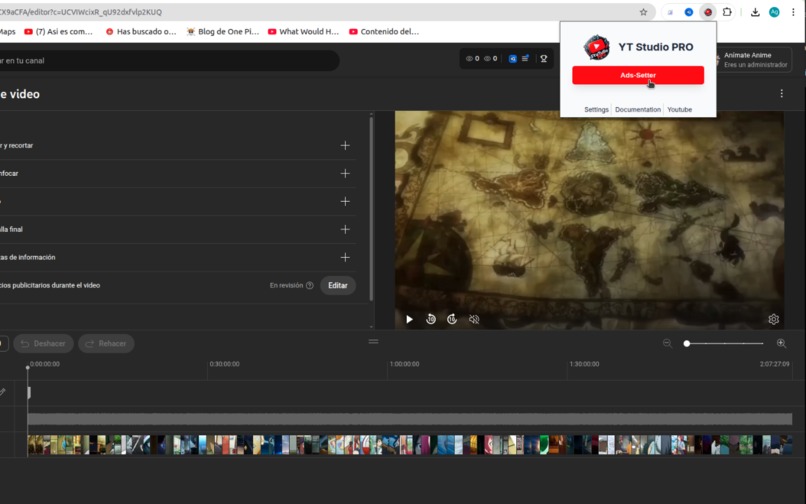This screenshot has width=806, height=504.
Task: Click the red YT Studio PRO extension icon
Action: [708, 12]
